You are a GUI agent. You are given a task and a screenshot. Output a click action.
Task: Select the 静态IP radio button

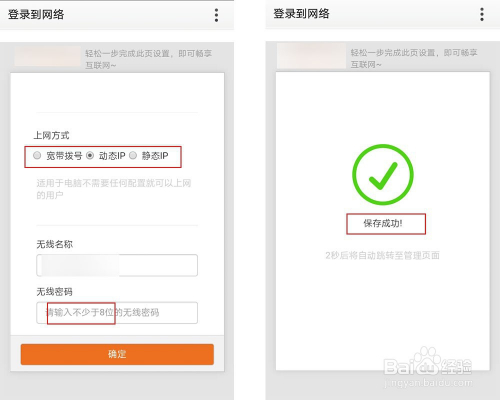[x=133, y=155]
